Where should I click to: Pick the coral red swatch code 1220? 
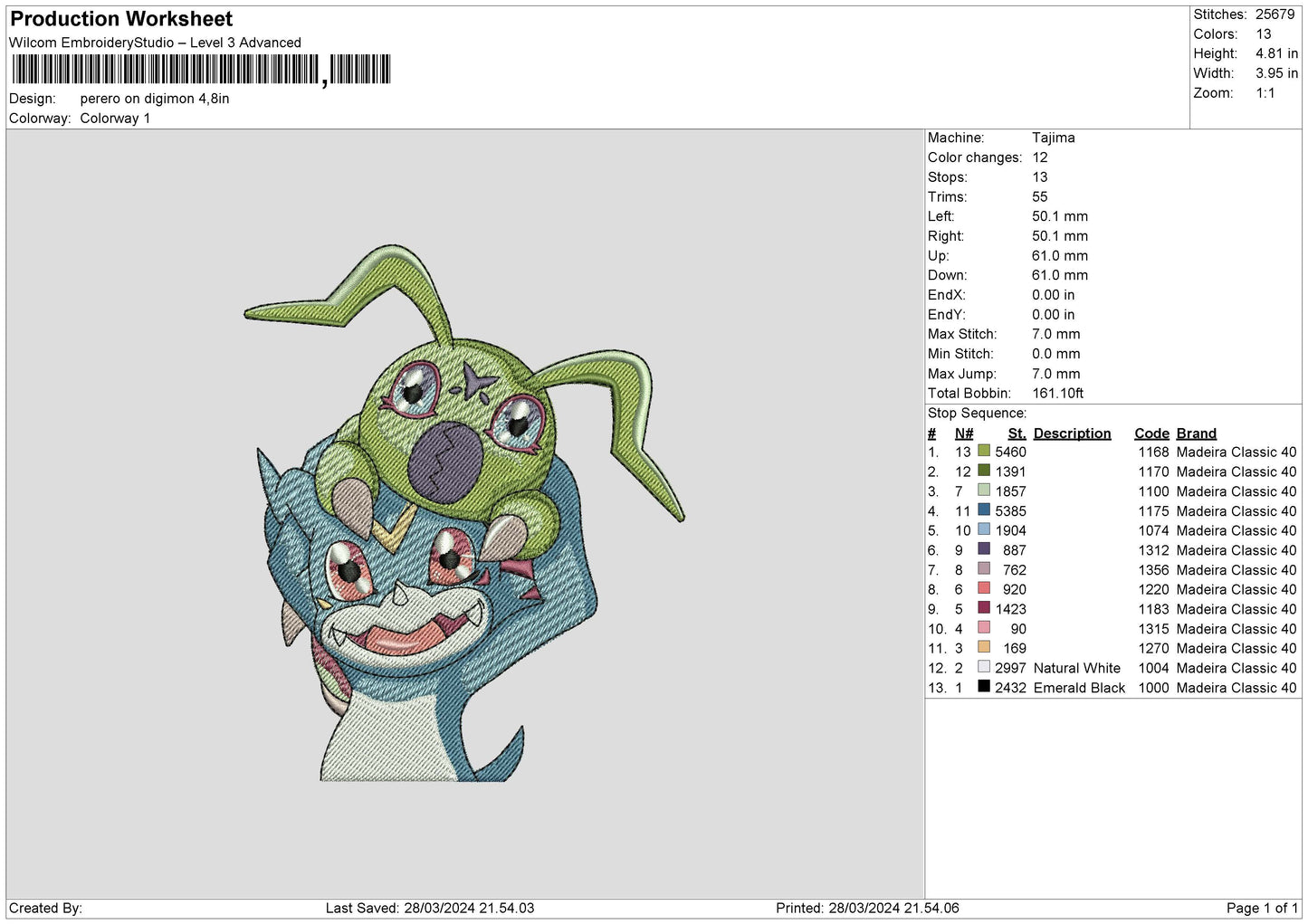(x=983, y=588)
